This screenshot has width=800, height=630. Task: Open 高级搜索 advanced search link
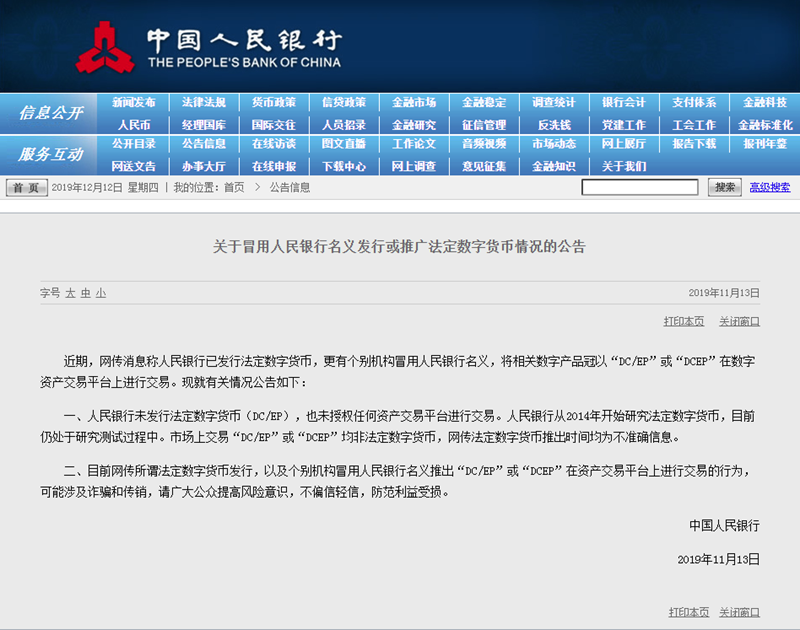(x=769, y=188)
